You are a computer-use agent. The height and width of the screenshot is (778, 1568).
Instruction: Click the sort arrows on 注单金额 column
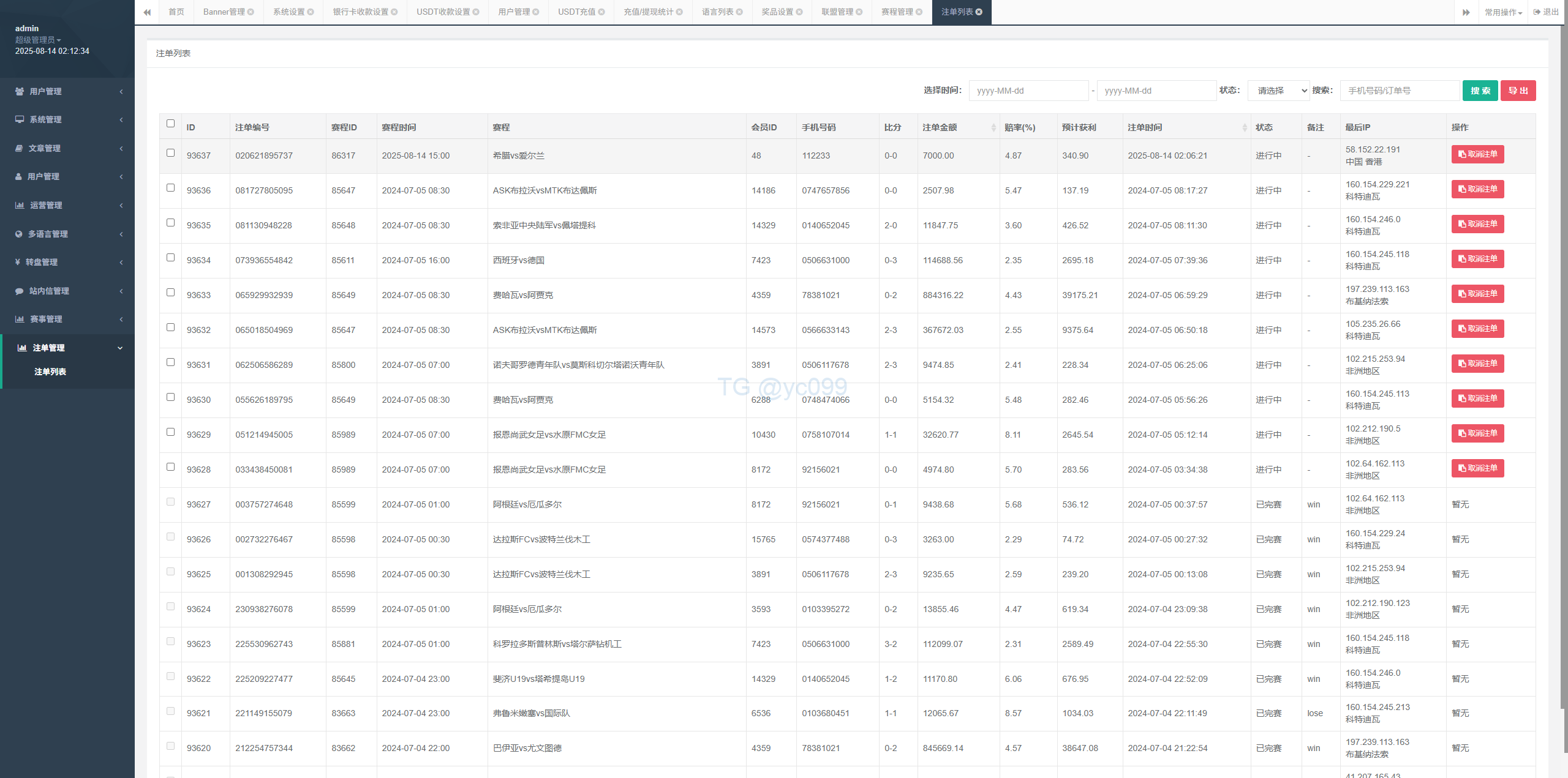point(993,127)
